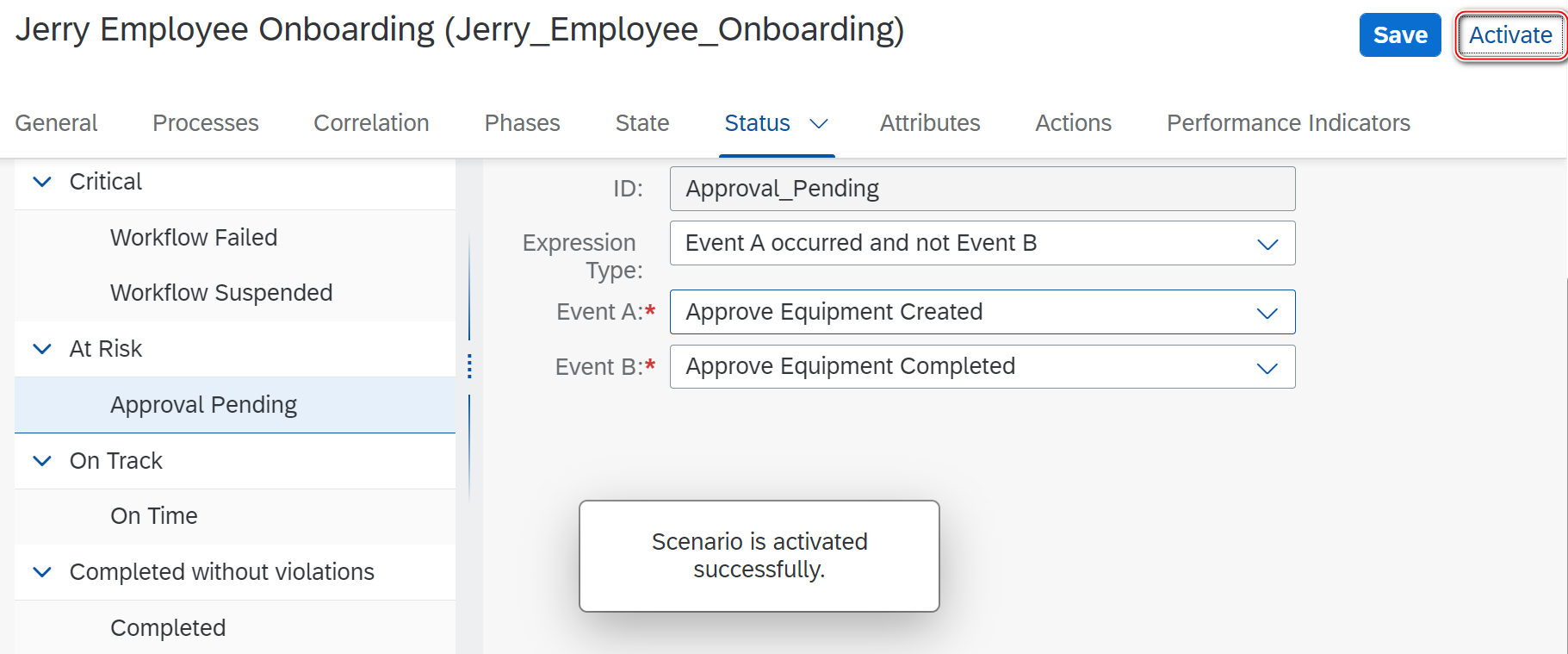1568x654 pixels.
Task: Open the Status tab dropdown arrow
Action: [819, 124]
